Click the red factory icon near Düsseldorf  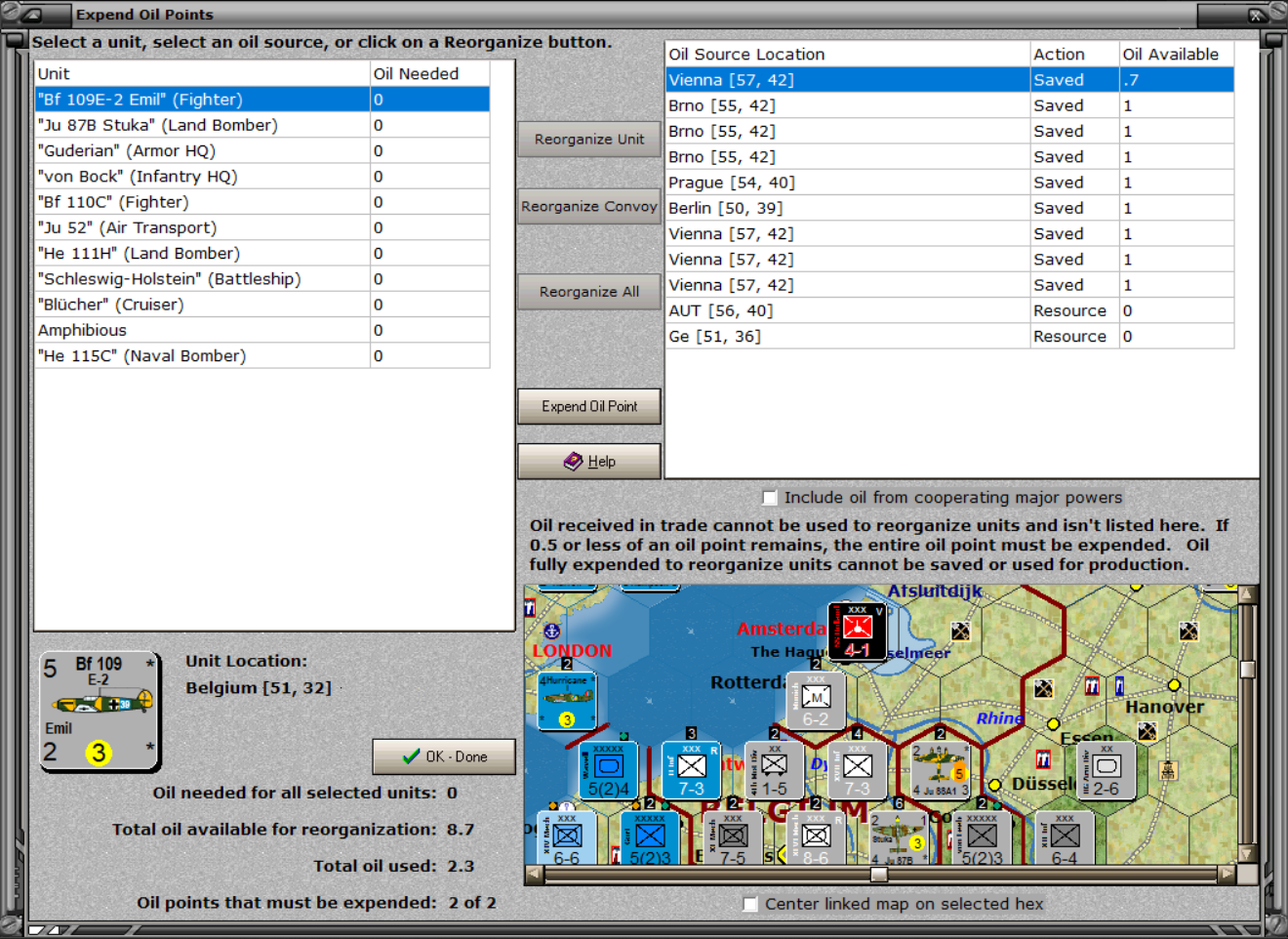tap(1043, 759)
